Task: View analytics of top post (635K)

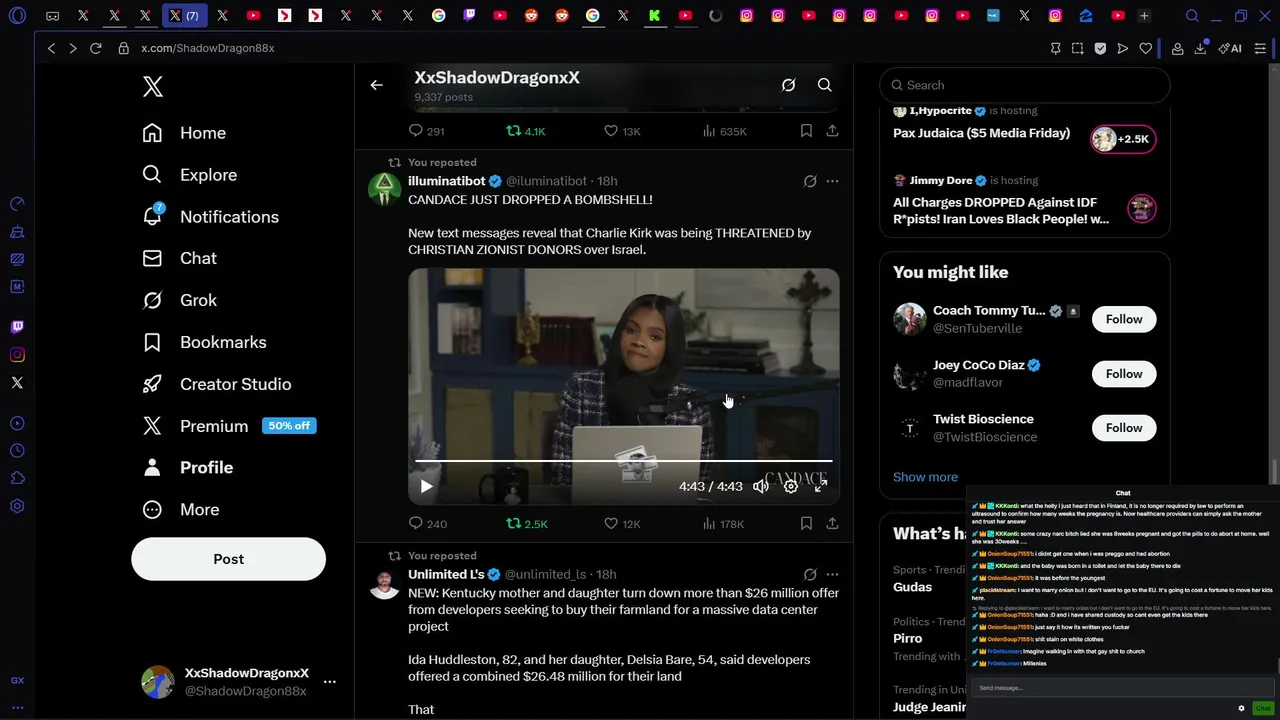Action: tap(724, 131)
